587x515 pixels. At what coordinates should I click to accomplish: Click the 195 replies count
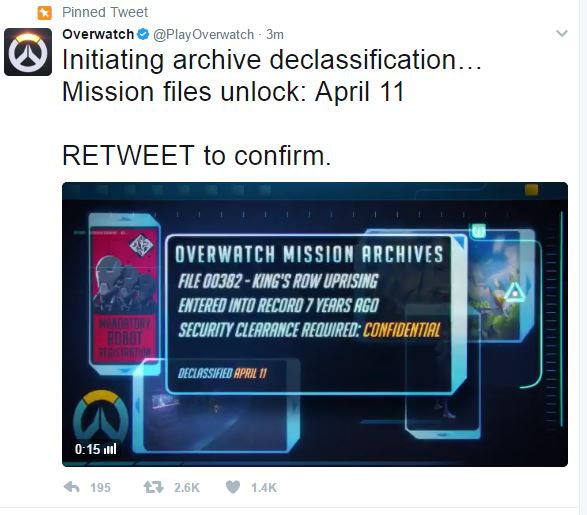point(100,488)
